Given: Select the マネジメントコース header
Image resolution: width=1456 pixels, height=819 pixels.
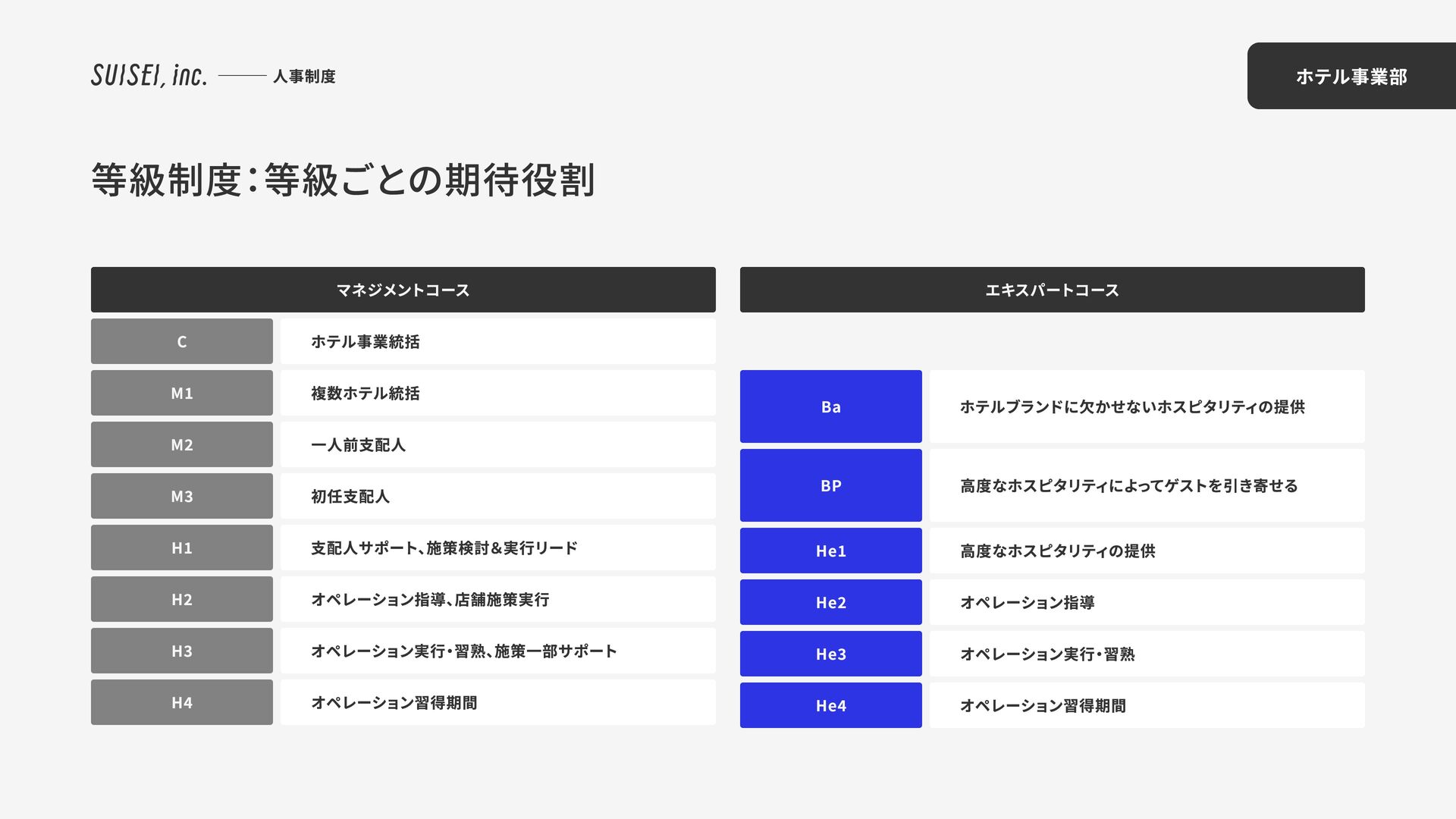Looking at the screenshot, I should [403, 290].
